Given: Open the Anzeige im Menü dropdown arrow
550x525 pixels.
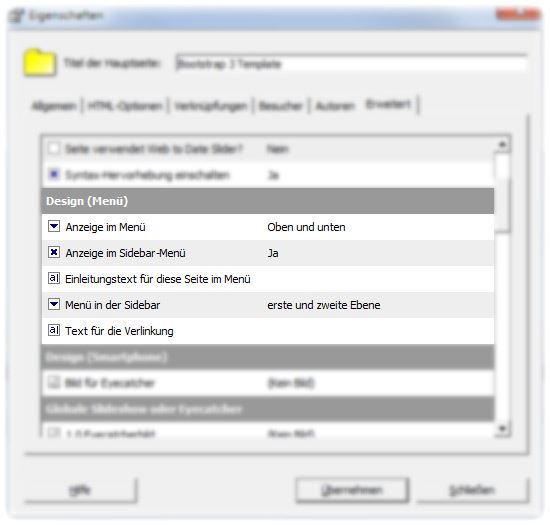Looking at the screenshot, I should tap(54, 227).
